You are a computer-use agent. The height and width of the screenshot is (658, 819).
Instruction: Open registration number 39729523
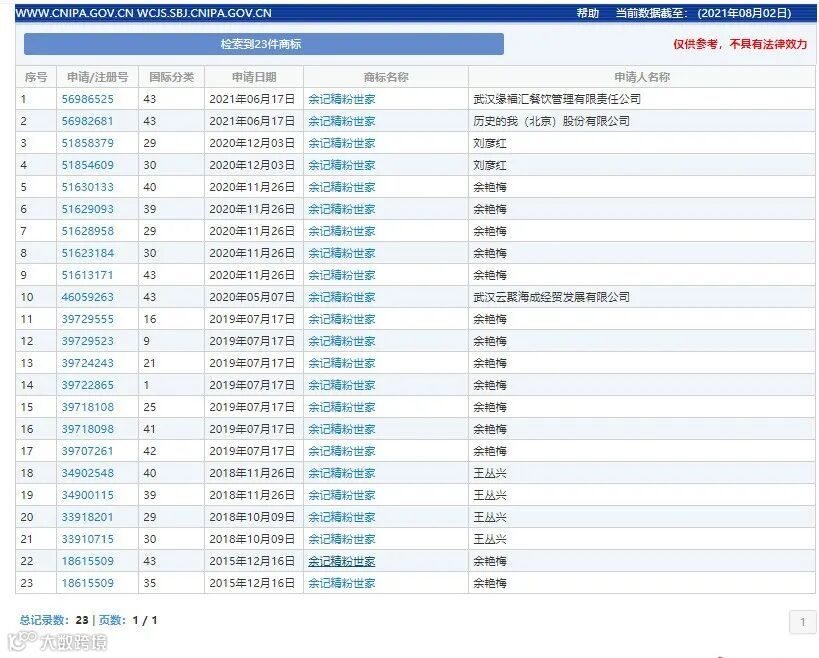pyautogui.click(x=87, y=341)
